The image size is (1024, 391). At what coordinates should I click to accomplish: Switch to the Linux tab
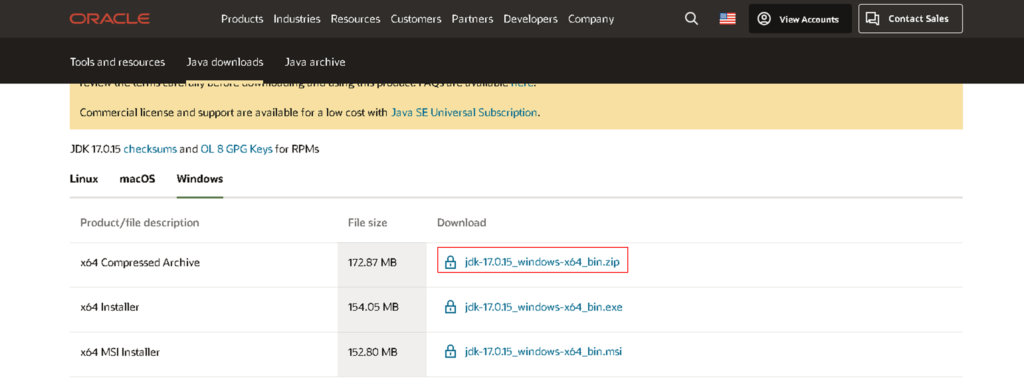click(84, 178)
